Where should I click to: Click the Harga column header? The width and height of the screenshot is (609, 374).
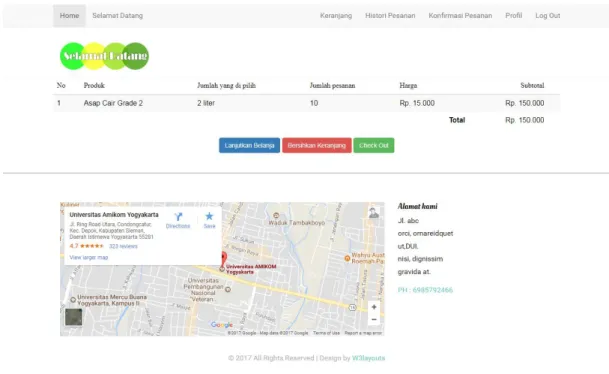[x=408, y=85]
